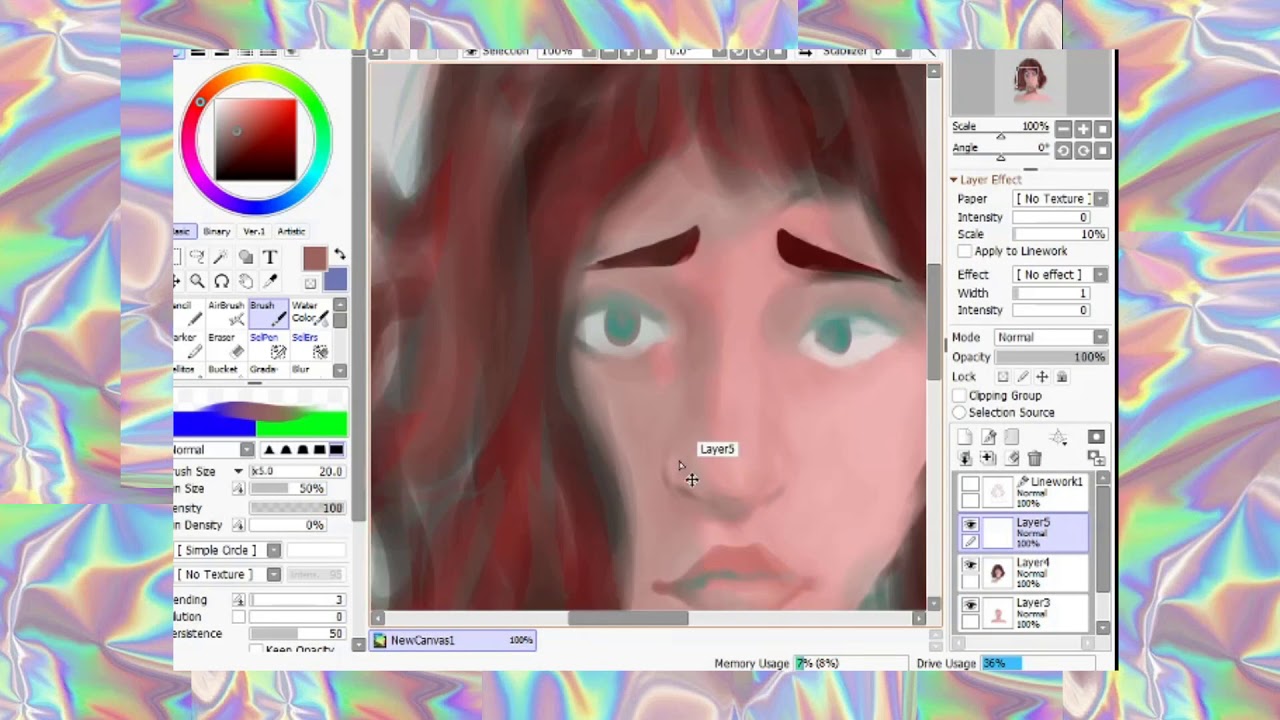
Task: Select the Magic Wand tool
Action: click(221, 257)
